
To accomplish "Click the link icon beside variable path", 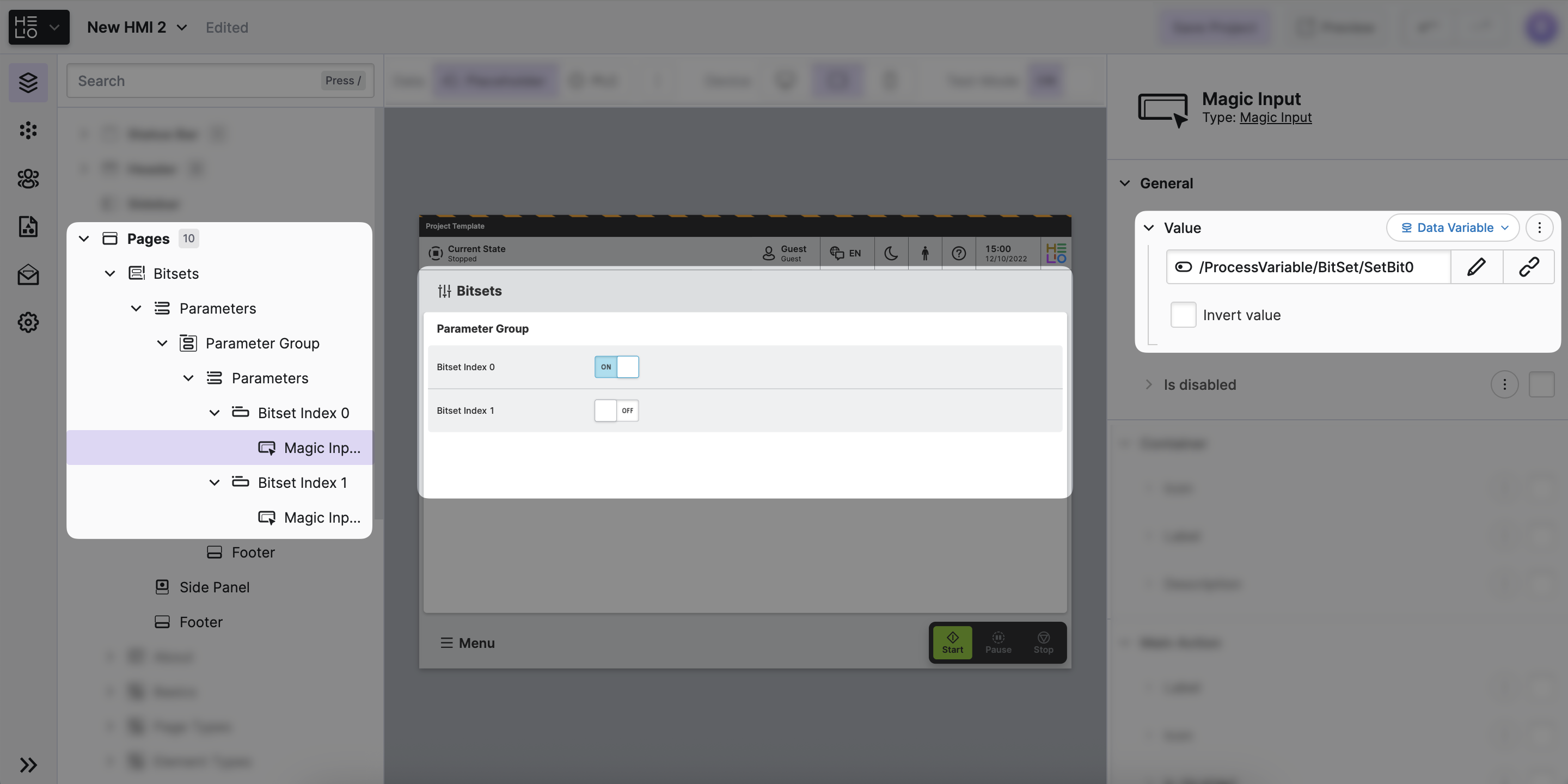I will pyautogui.click(x=1528, y=267).
